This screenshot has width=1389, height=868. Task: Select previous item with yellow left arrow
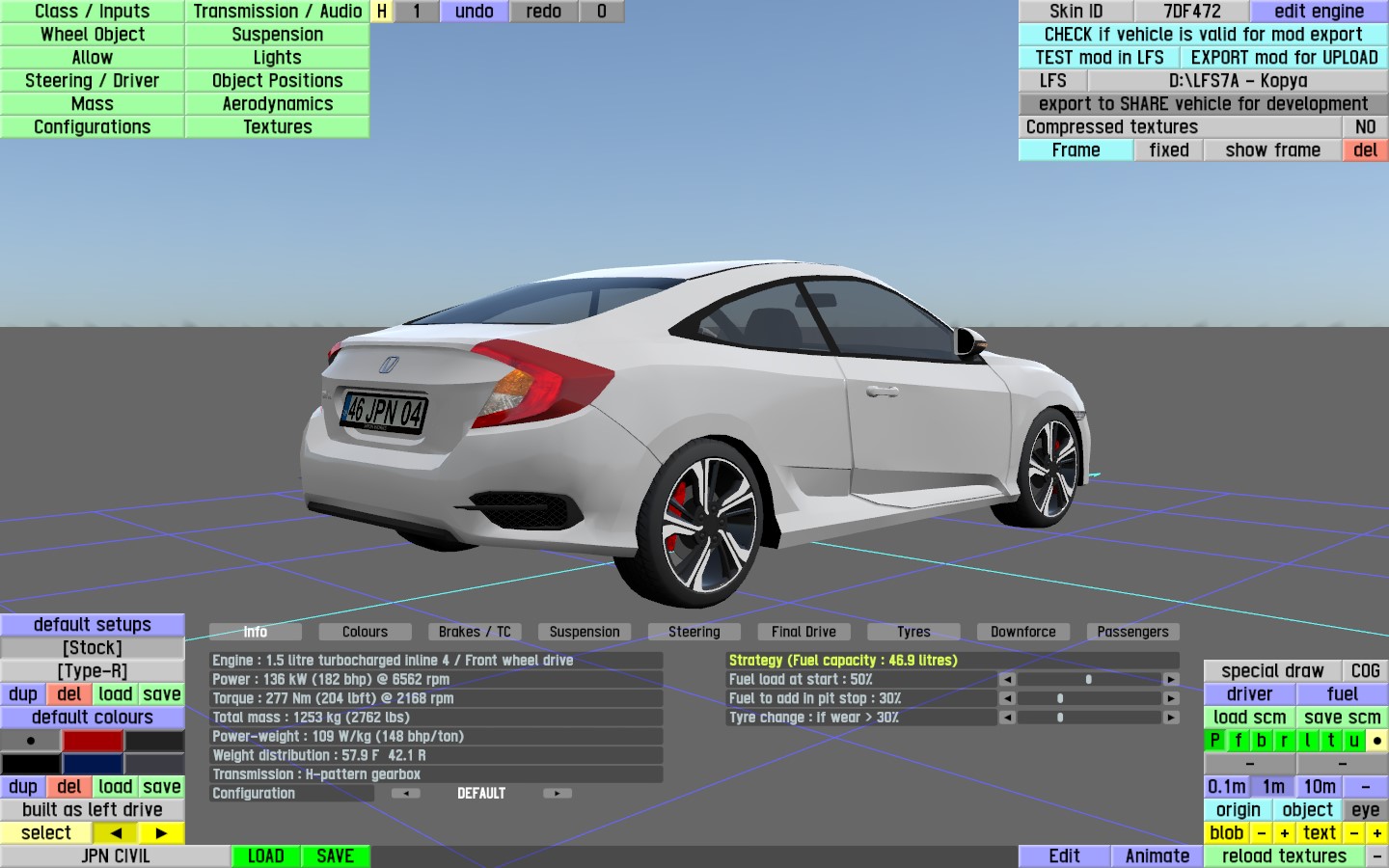coord(116,833)
